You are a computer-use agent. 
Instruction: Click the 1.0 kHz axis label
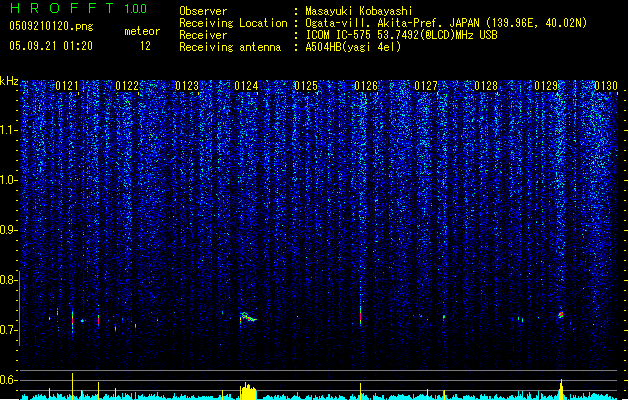(x=9, y=180)
